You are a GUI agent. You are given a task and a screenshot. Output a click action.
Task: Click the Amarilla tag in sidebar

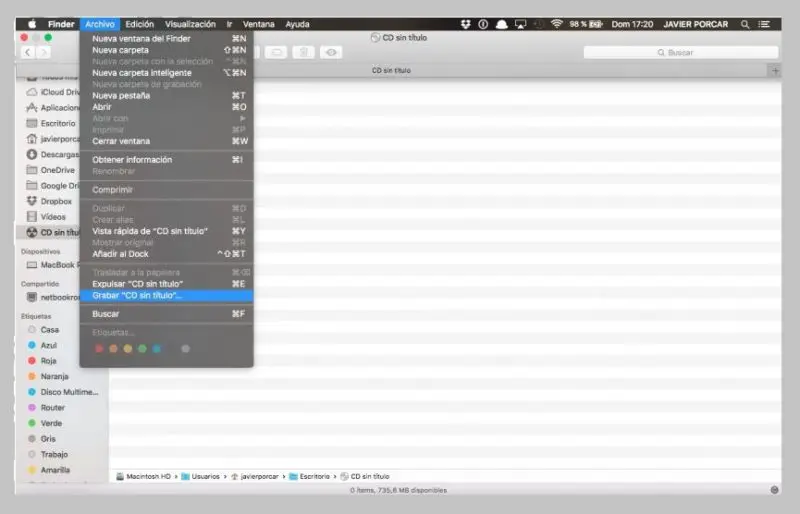[x=49, y=470]
